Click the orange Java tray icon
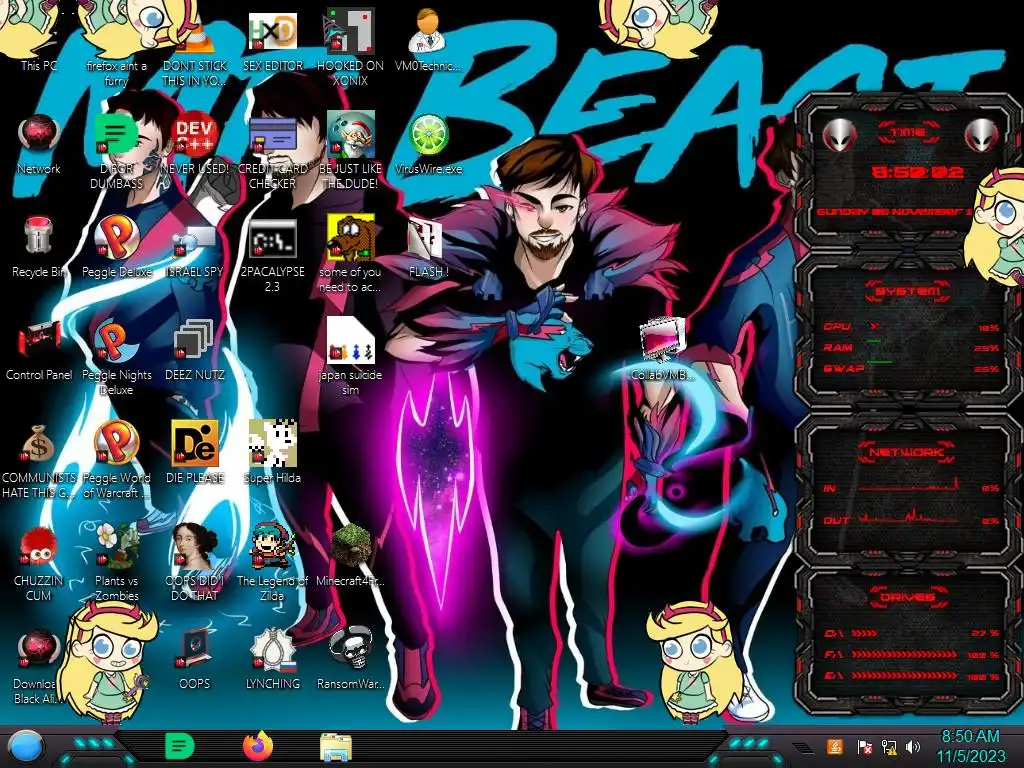The image size is (1024, 768). [x=834, y=746]
